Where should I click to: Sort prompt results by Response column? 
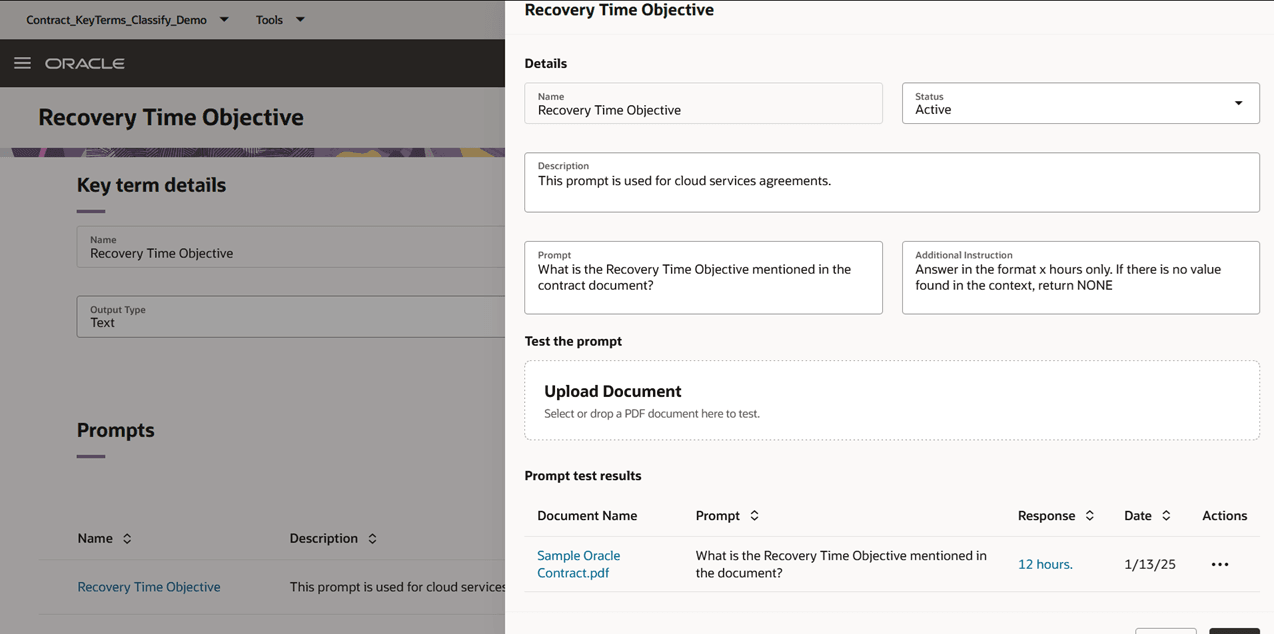click(1089, 516)
